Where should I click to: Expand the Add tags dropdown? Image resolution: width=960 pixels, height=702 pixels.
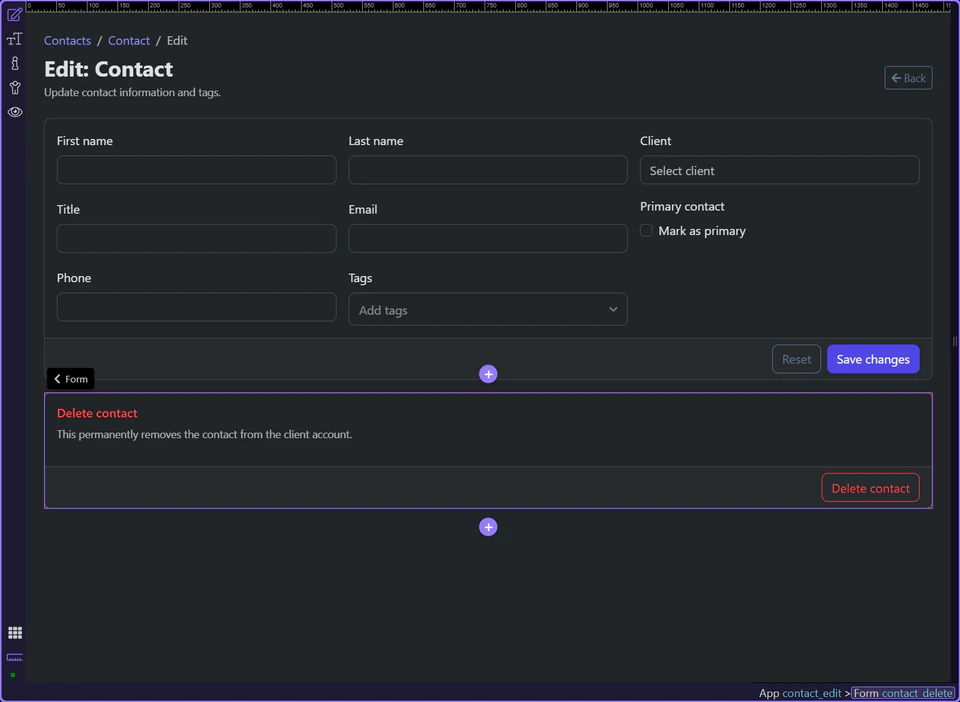488,309
